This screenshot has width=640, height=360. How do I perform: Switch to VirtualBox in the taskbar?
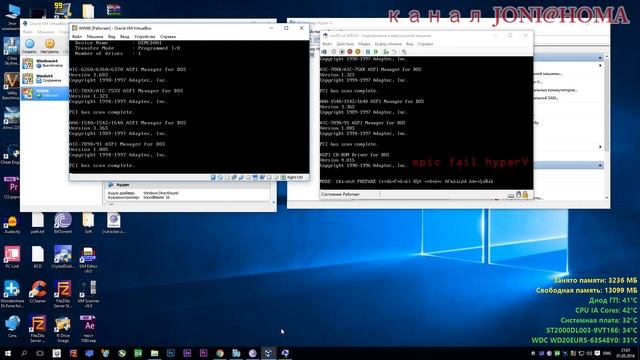[x=268, y=353]
